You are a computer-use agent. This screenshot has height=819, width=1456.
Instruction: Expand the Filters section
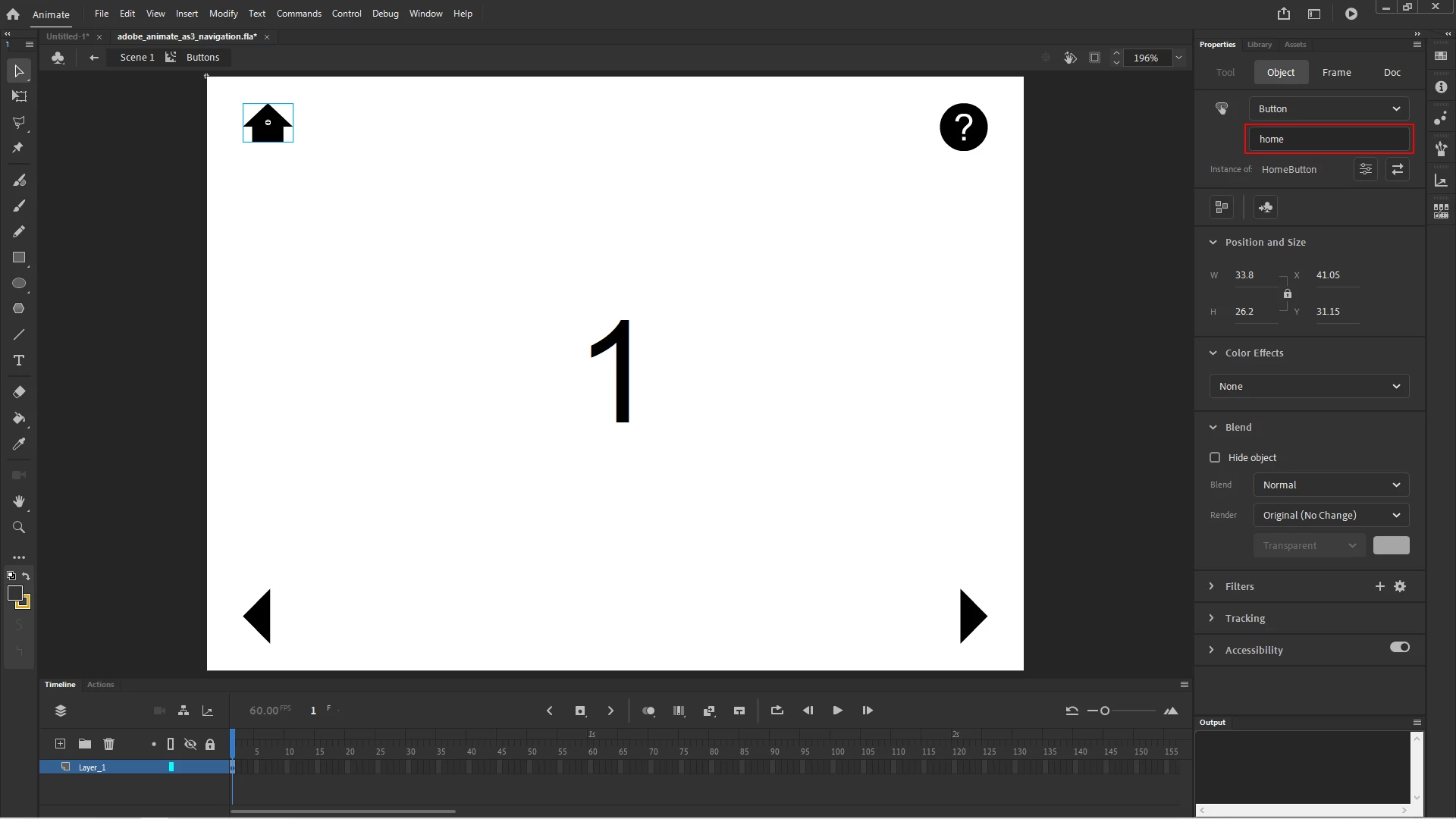(1212, 586)
